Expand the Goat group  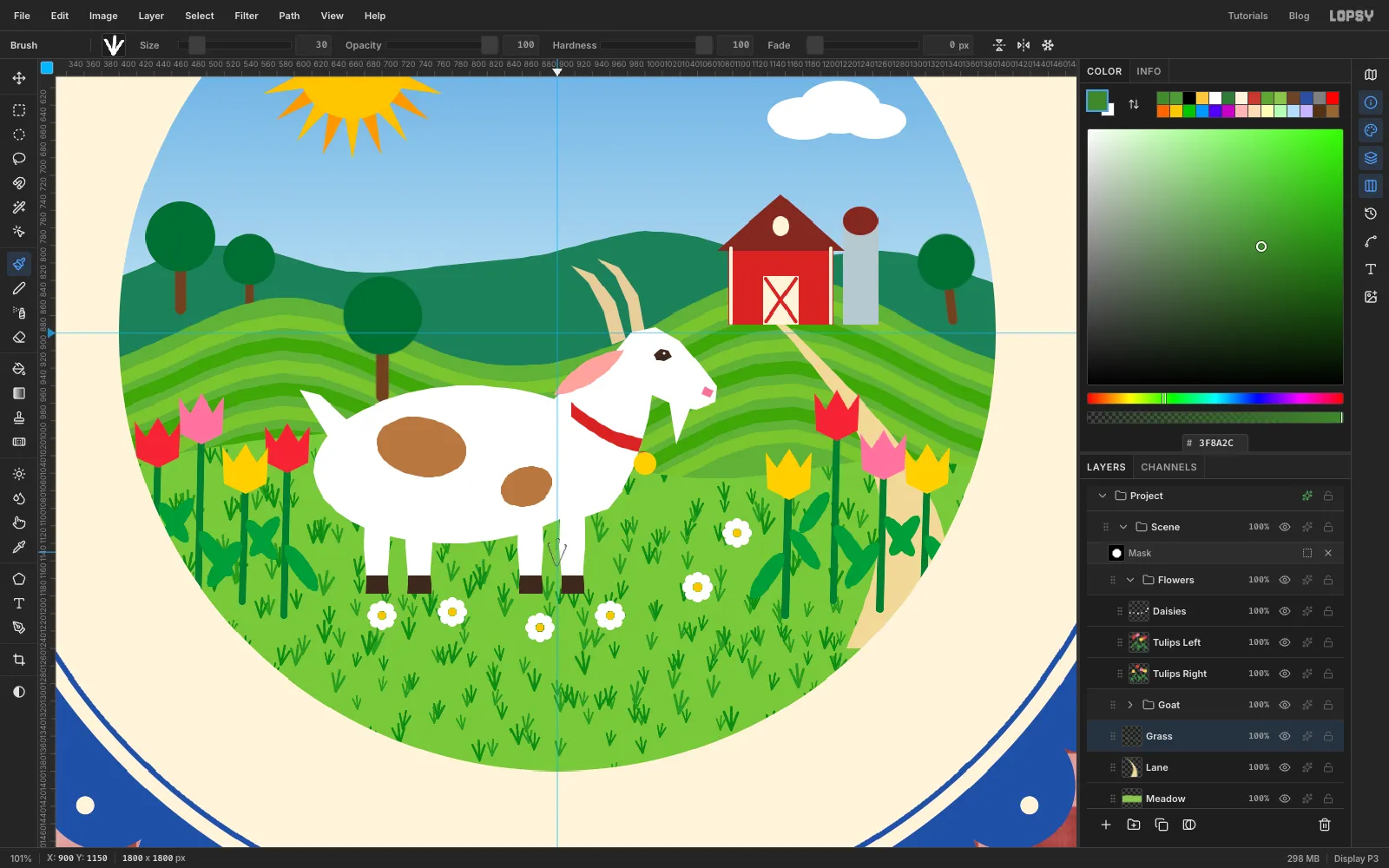pyautogui.click(x=1130, y=705)
